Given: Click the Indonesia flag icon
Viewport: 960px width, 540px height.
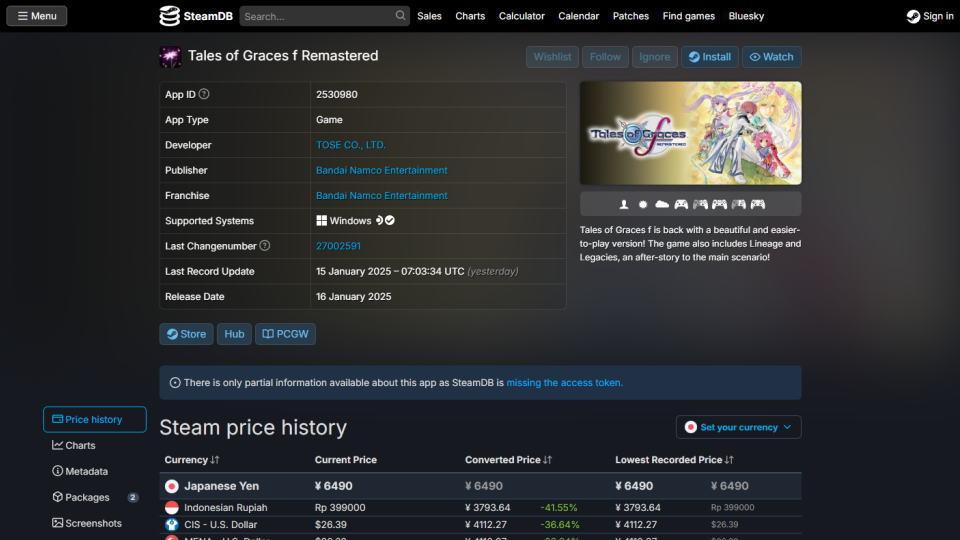Looking at the screenshot, I should click(171, 508).
